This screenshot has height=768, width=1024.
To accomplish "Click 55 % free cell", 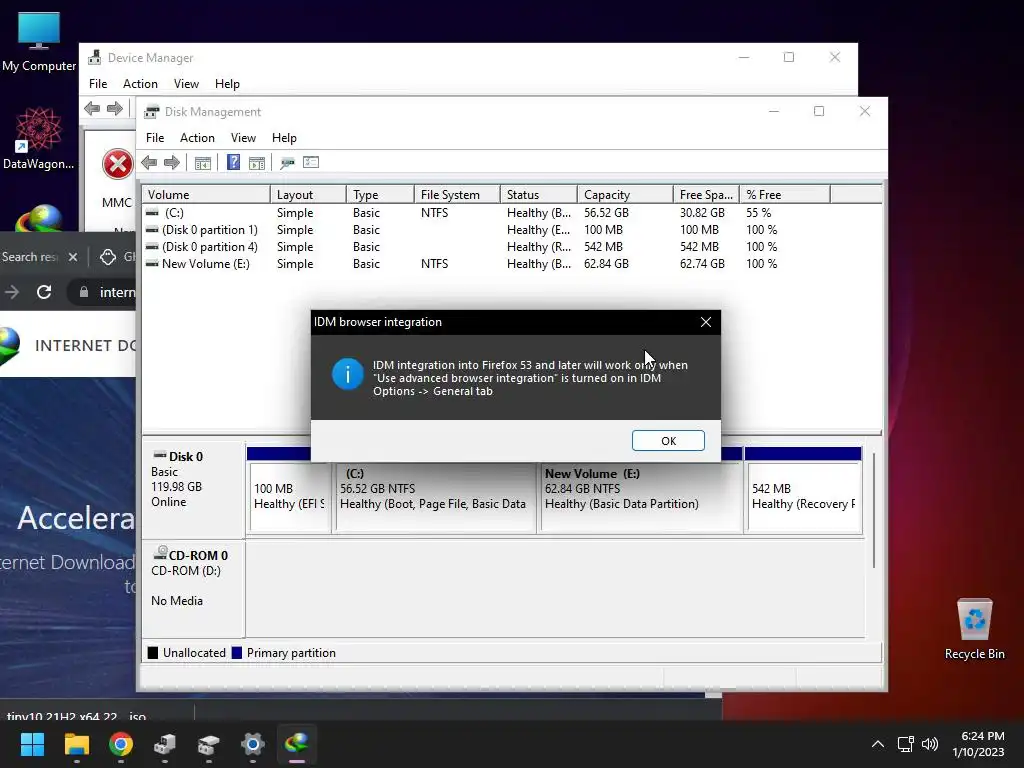I will [758, 213].
